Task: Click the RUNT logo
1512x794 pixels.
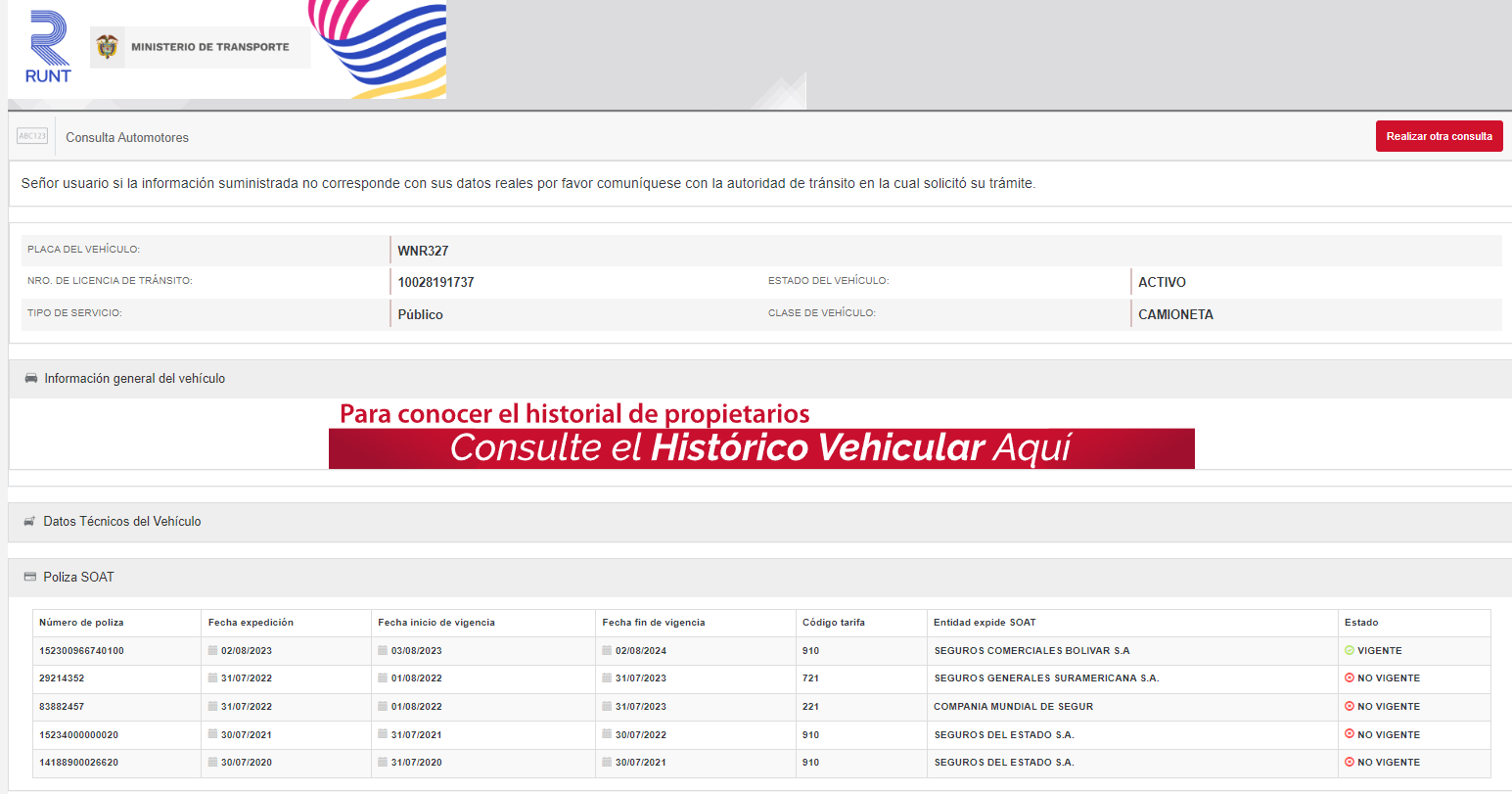Action: (48, 47)
